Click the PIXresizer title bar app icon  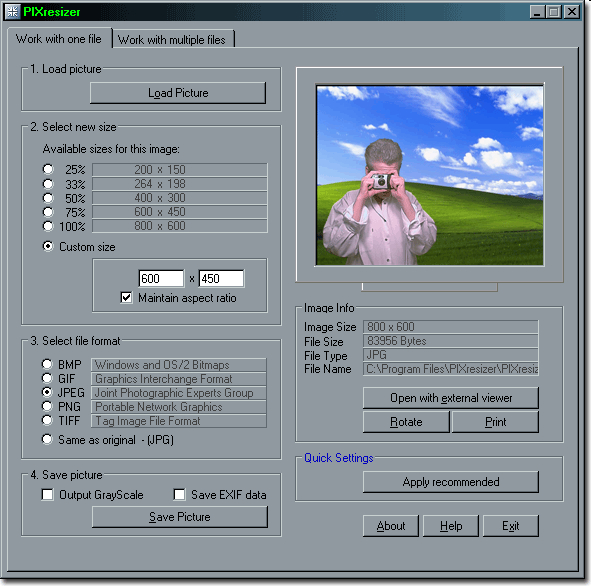click(x=12, y=12)
